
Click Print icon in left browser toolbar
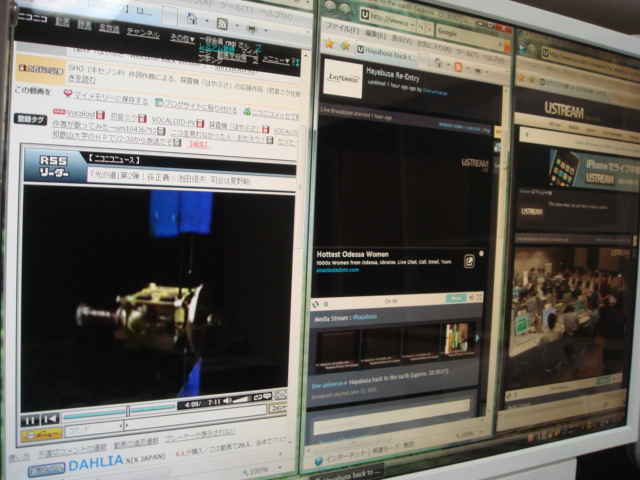tap(252, 28)
